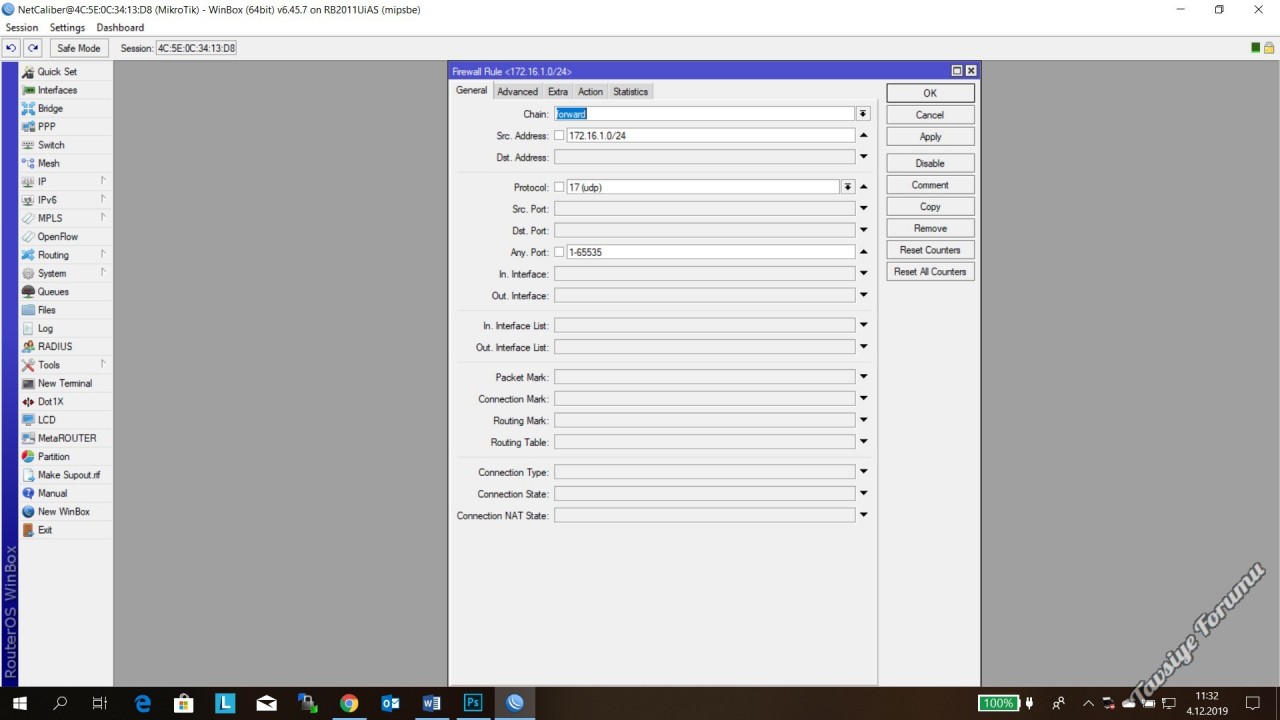Confirm the rule with OK

(x=930, y=93)
